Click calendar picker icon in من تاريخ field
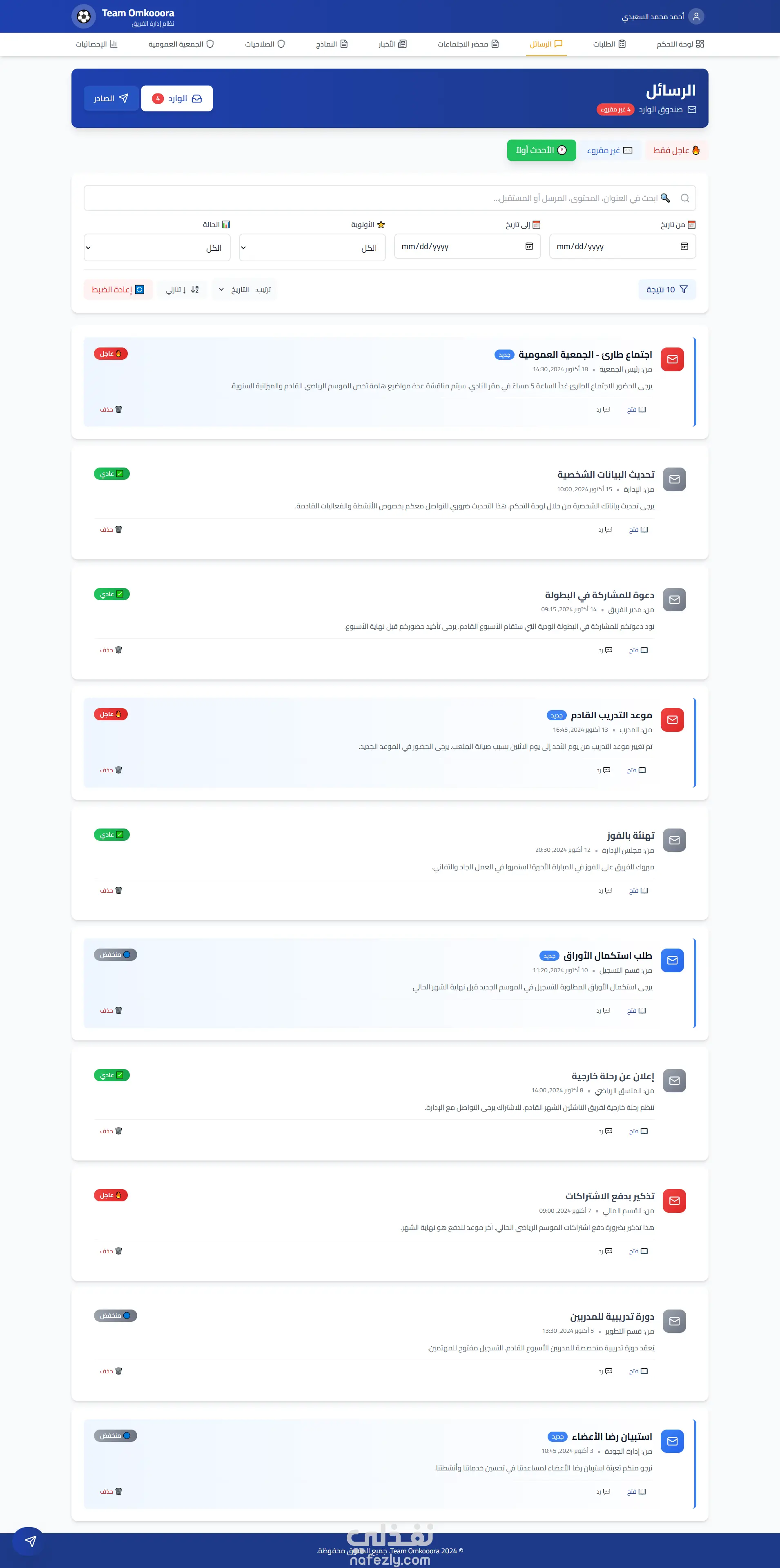This screenshot has width=780, height=1568. [684, 247]
